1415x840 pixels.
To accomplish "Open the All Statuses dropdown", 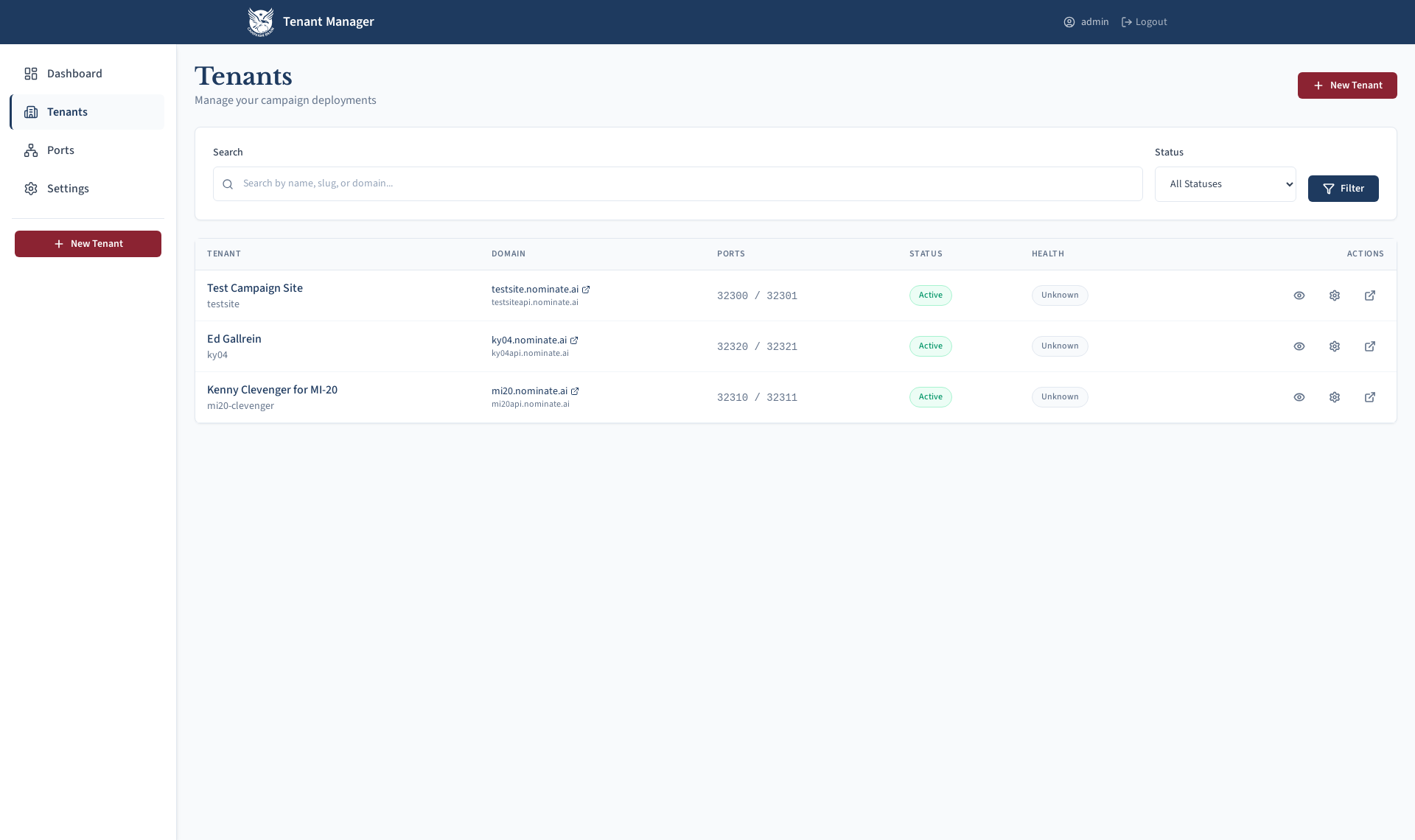I will tap(1225, 184).
